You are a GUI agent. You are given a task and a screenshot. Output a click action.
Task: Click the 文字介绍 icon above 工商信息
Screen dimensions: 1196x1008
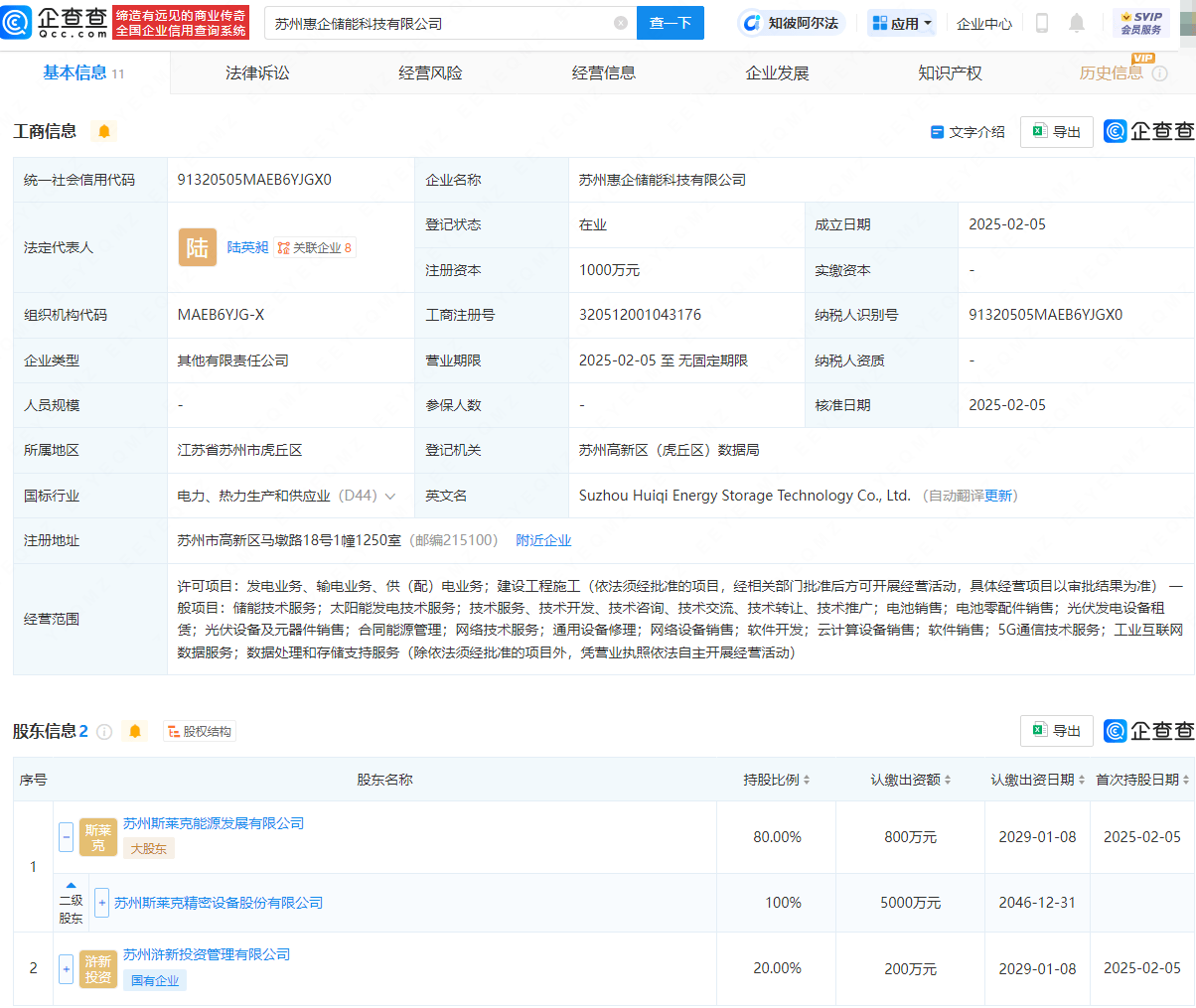[x=938, y=131]
